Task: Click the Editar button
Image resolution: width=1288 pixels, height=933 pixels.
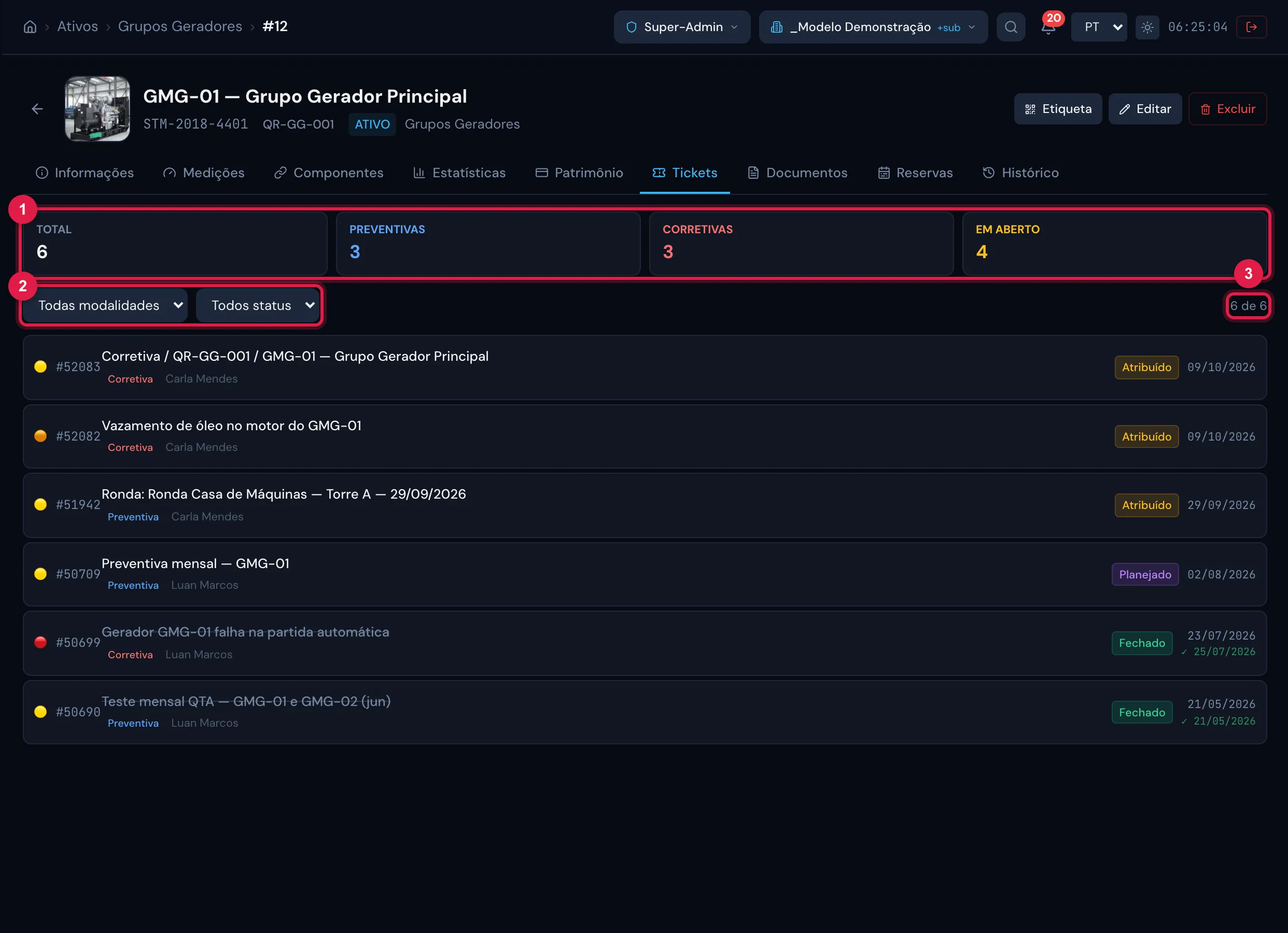Action: pyautogui.click(x=1145, y=109)
